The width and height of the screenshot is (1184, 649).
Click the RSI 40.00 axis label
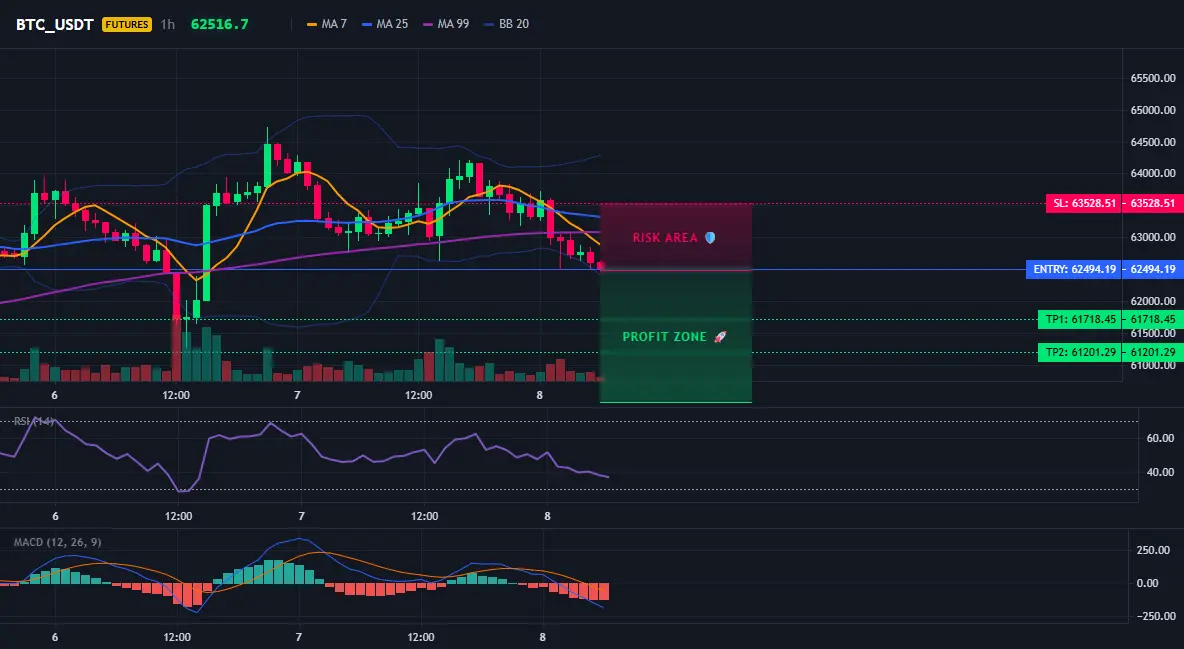[1160, 472]
